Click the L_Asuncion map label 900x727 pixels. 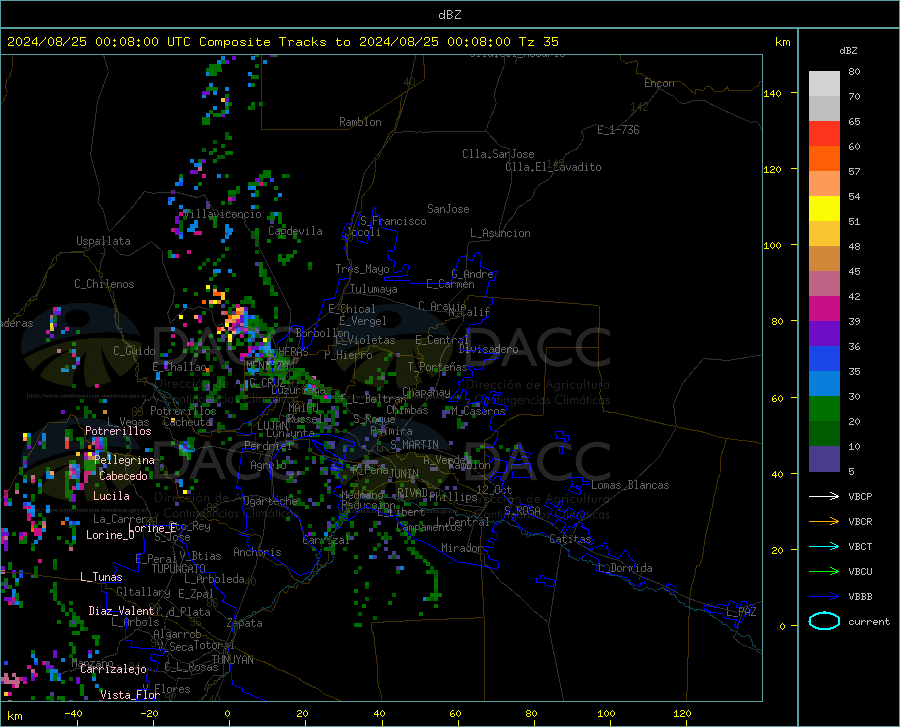tap(500, 233)
